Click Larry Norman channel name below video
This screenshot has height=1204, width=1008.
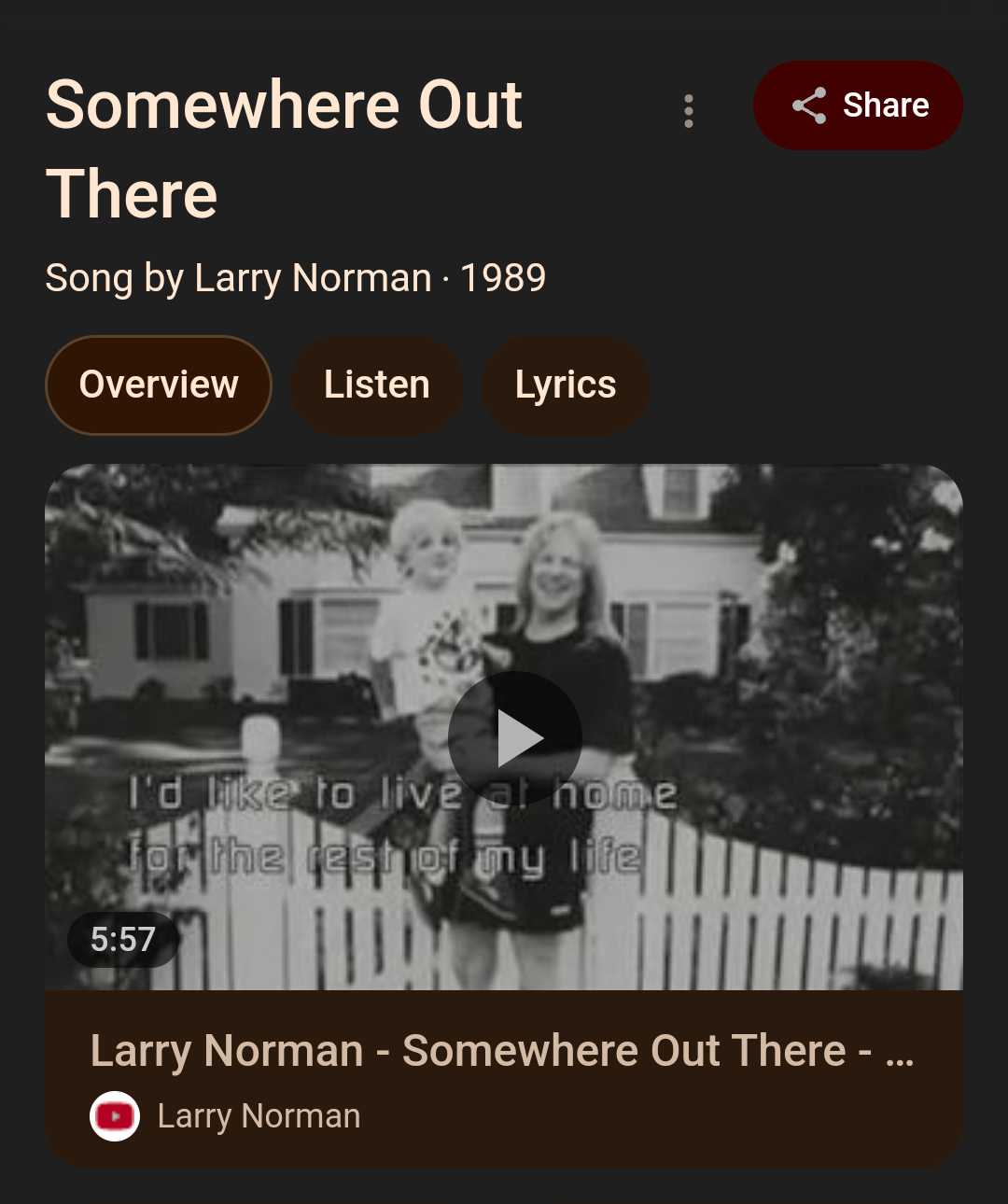click(x=259, y=1116)
